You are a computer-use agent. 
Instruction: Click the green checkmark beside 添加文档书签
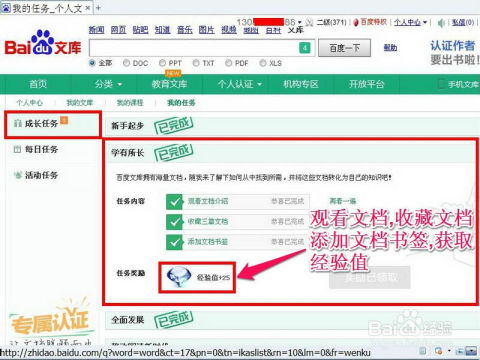pyautogui.click(x=174, y=242)
